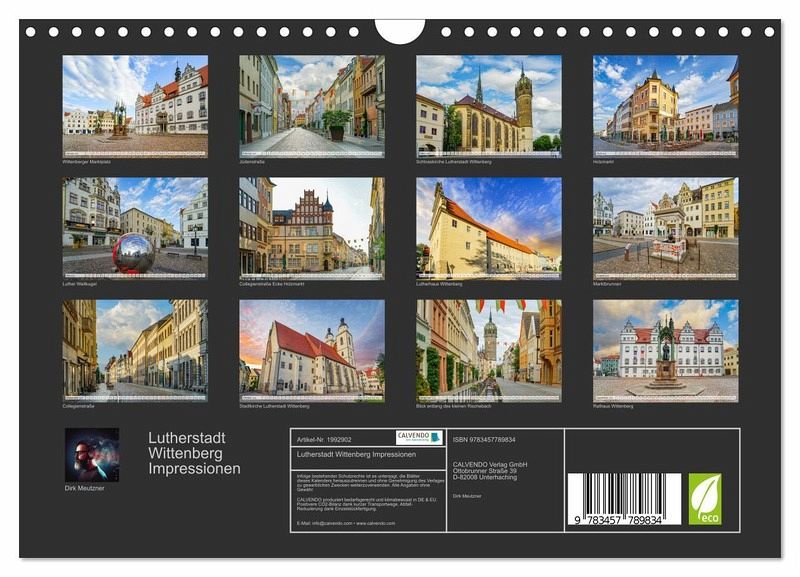Click 'CALVENDO Verlag GmbH' publisher line
Screen dimensions: 800x577
pyautogui.click(x=490, y=465)
